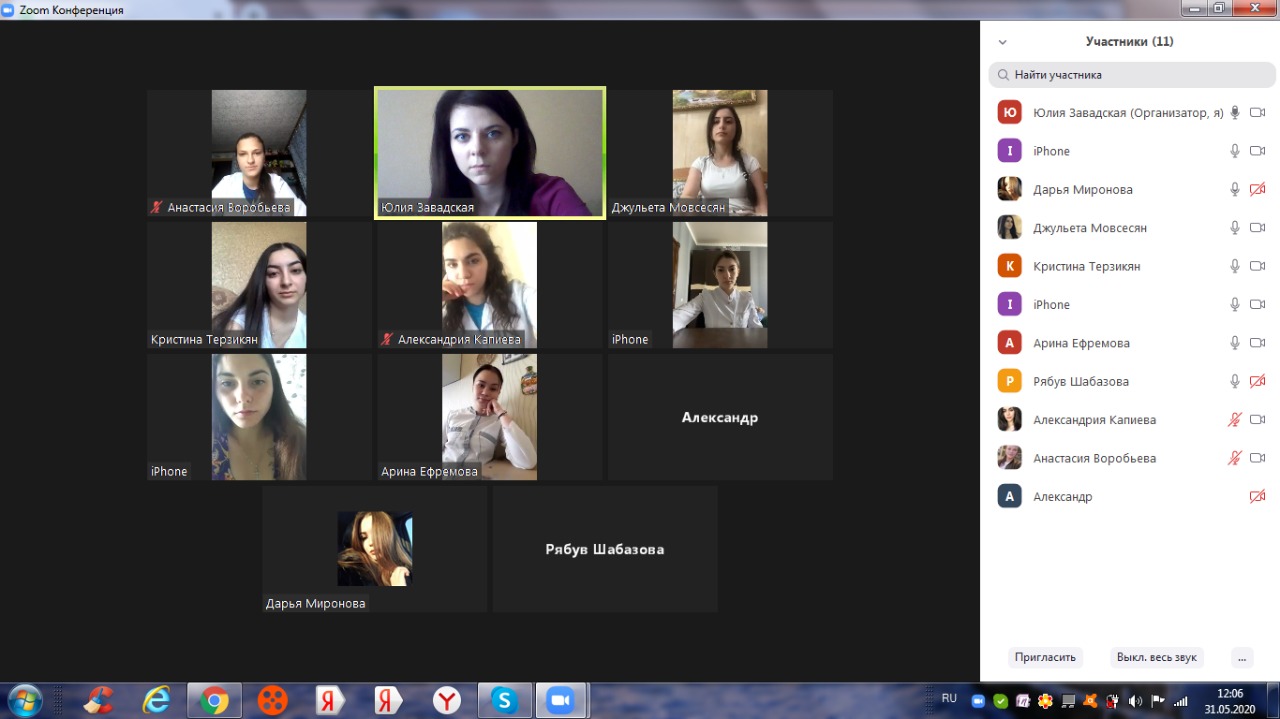This screenshot has width=1280, height=719.
Task: Click muted mic icon on Анастасия Воробьева tile
Action: pos(157,208)
